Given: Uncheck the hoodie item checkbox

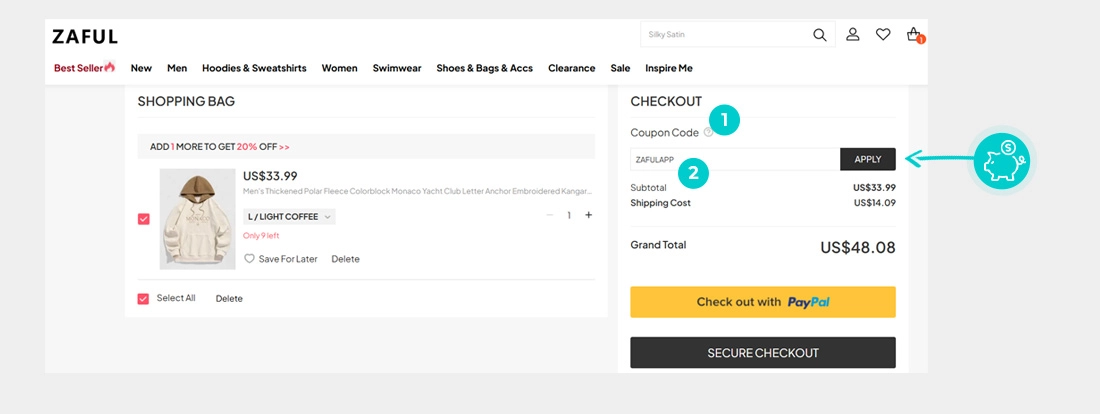Looking at the screenshot, I should tap(144, 218).
